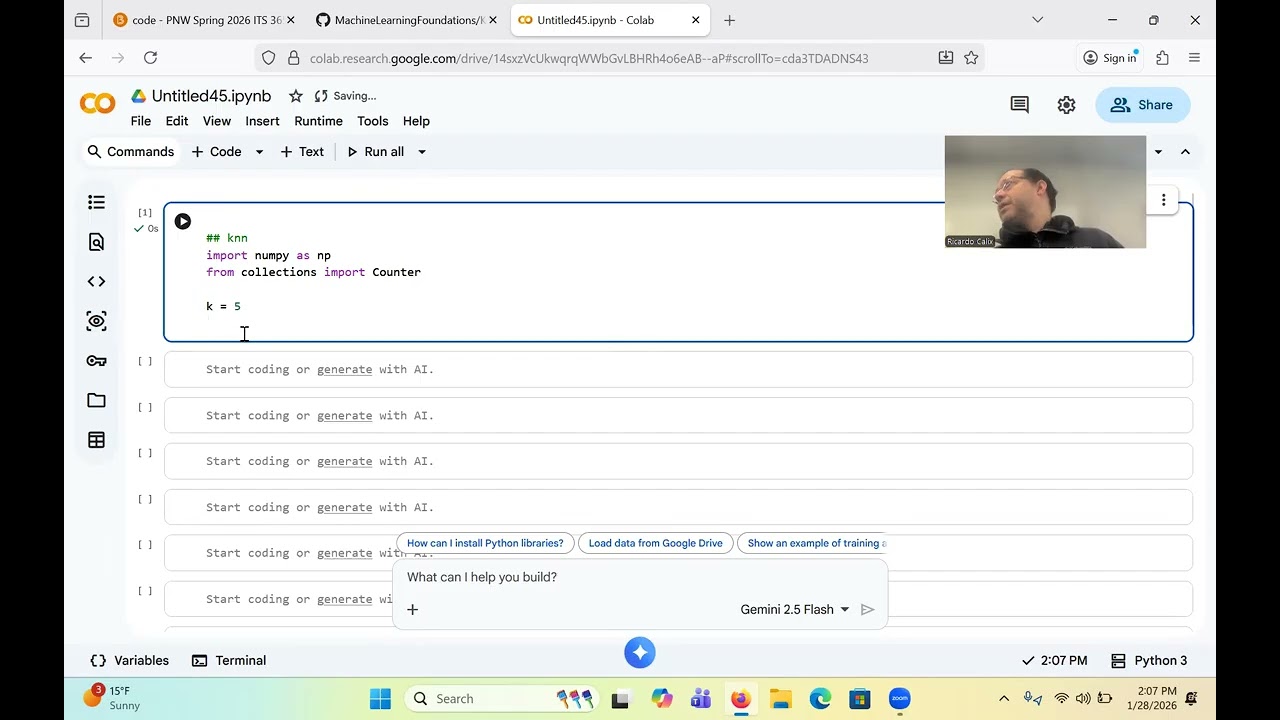Screen dimensions: 1280x720
Task: Click the Untitled45.ipynb notebook title
Action: (x=211, y=96)
